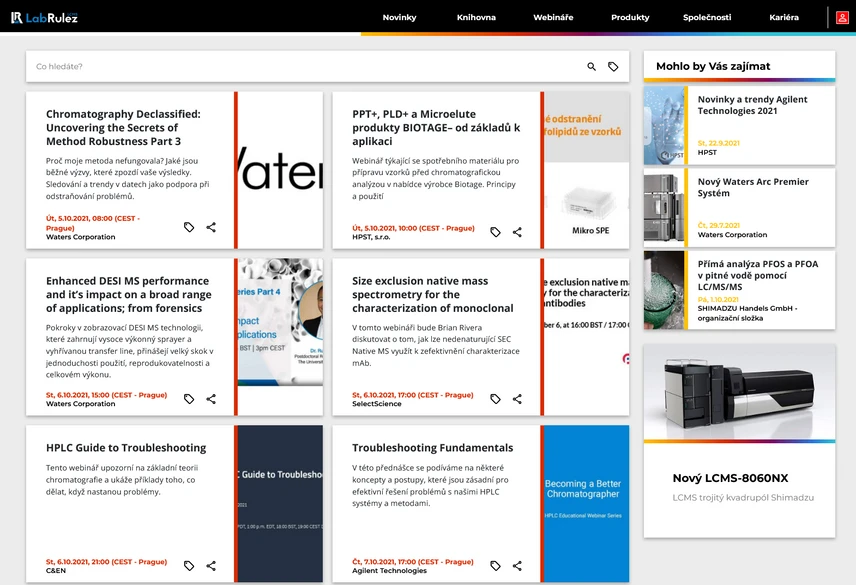This screenshot has width=856, height=585.
Task: Open the user account icon
Action: 842,17
